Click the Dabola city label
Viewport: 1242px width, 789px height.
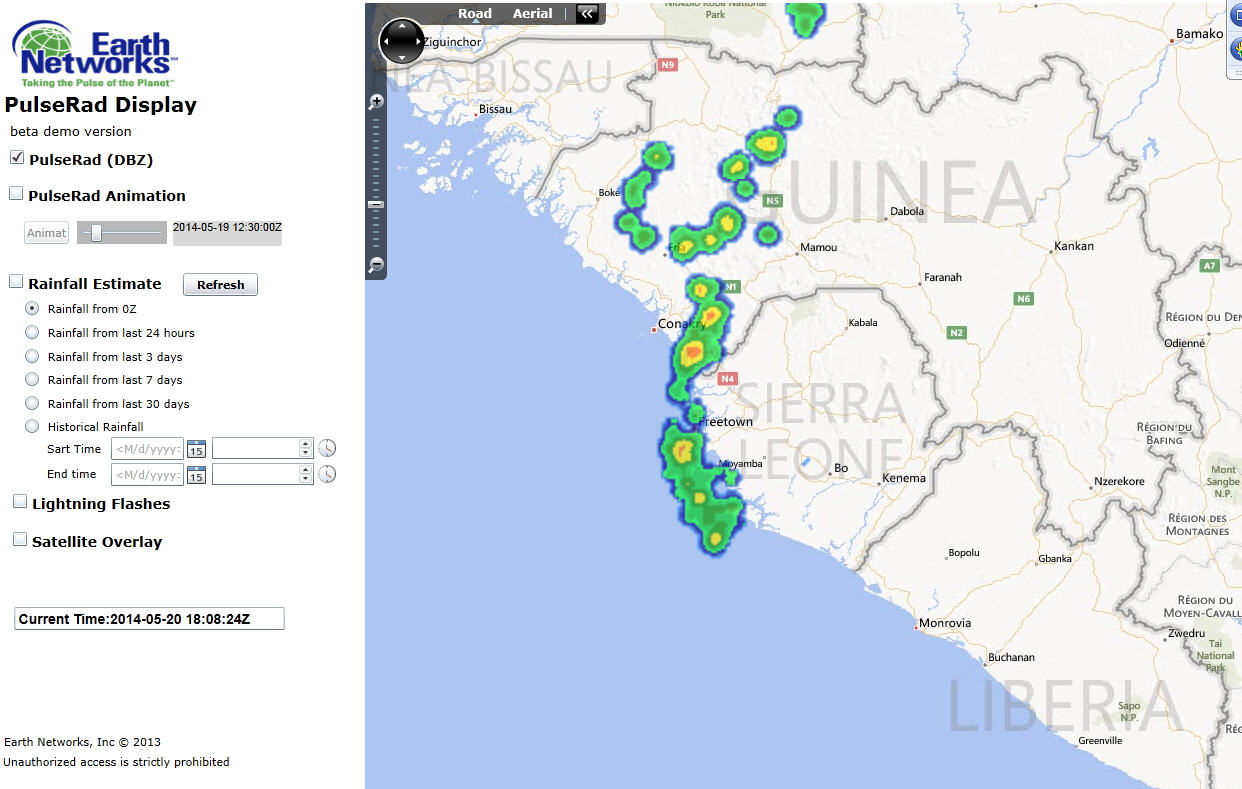908,212
